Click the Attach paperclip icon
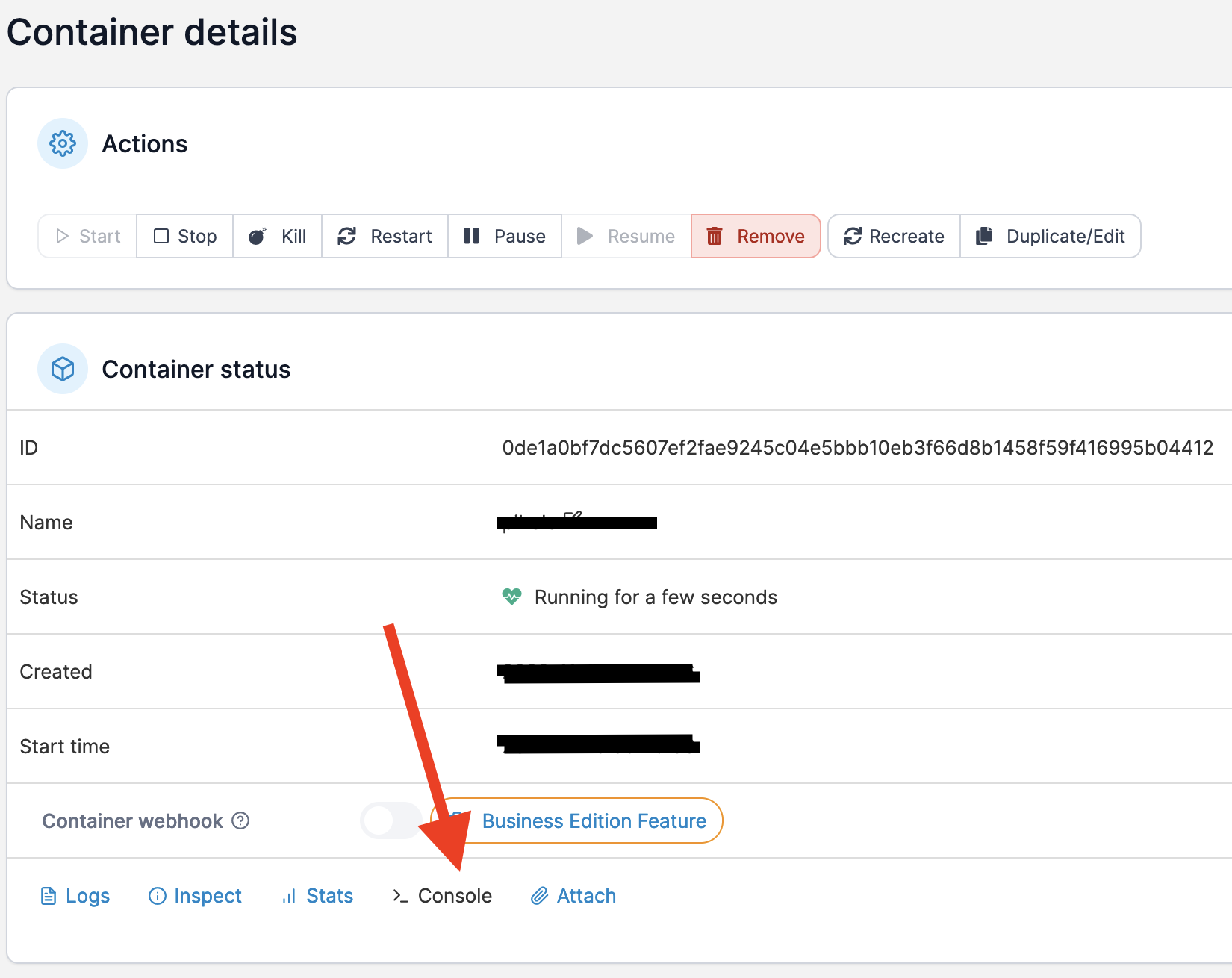The image size is (1232, 978). 539,895
